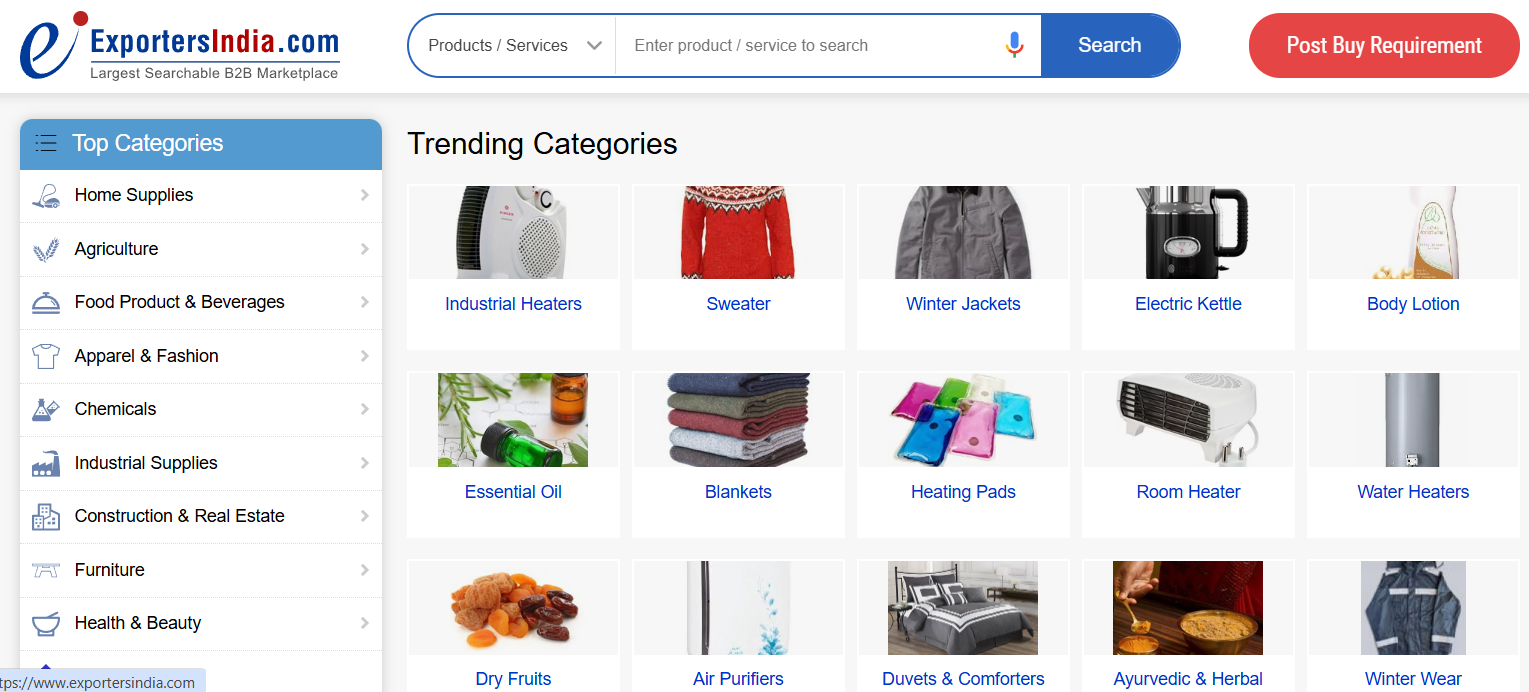This screenshot has width=1529, height=692.
Task: Click the search product input field
Action: coord(808,46)
